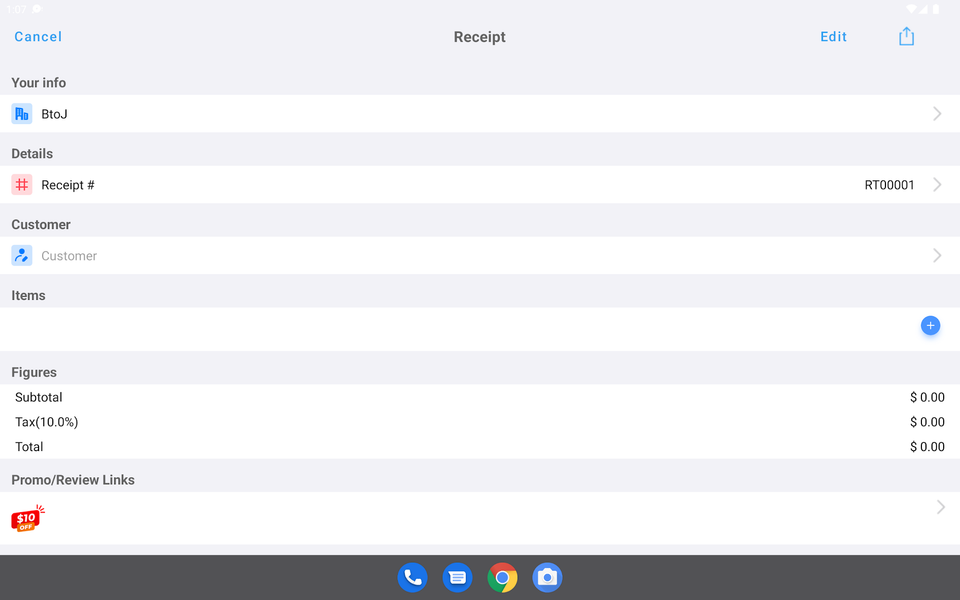Tap the $10 OFF promo badge
This screenshot has height=600, width=960.
click(x=28, y=518)
